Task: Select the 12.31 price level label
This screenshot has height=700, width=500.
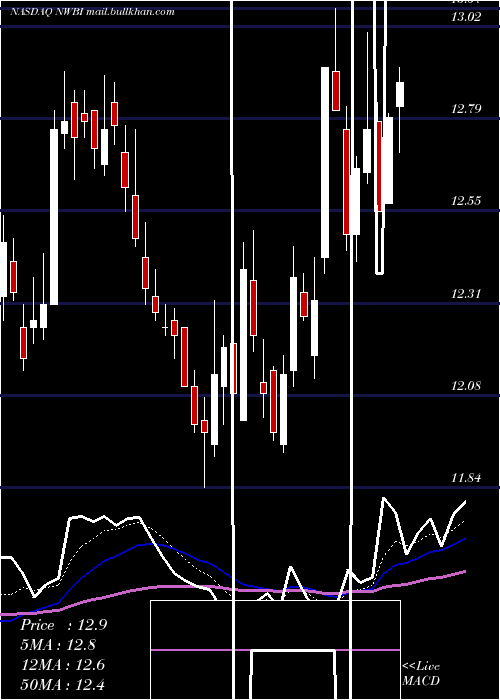Action: pyautogui.click(x=466, y=293)
